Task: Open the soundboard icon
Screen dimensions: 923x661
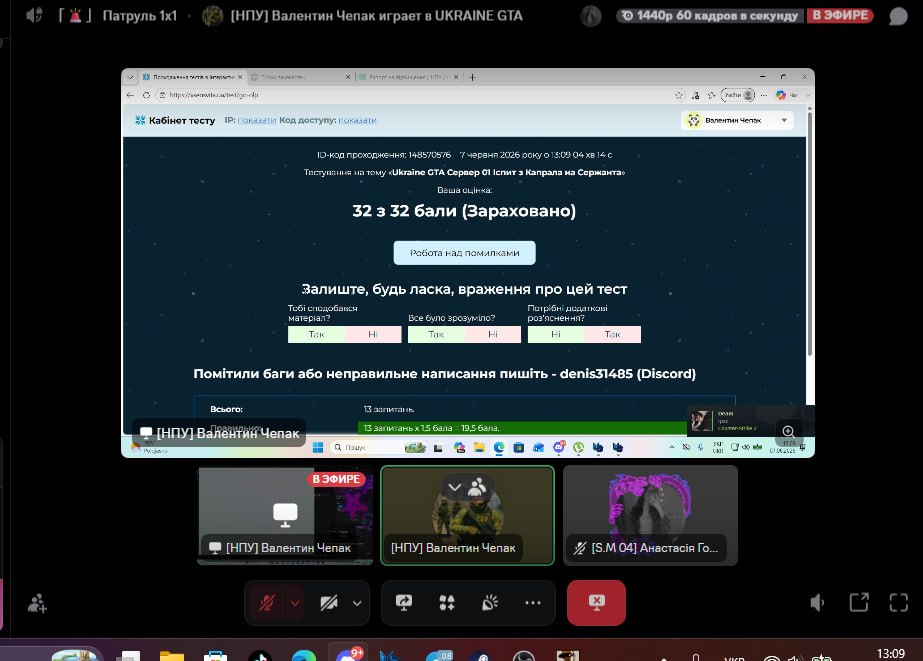Action: click(x=490, y=603)
